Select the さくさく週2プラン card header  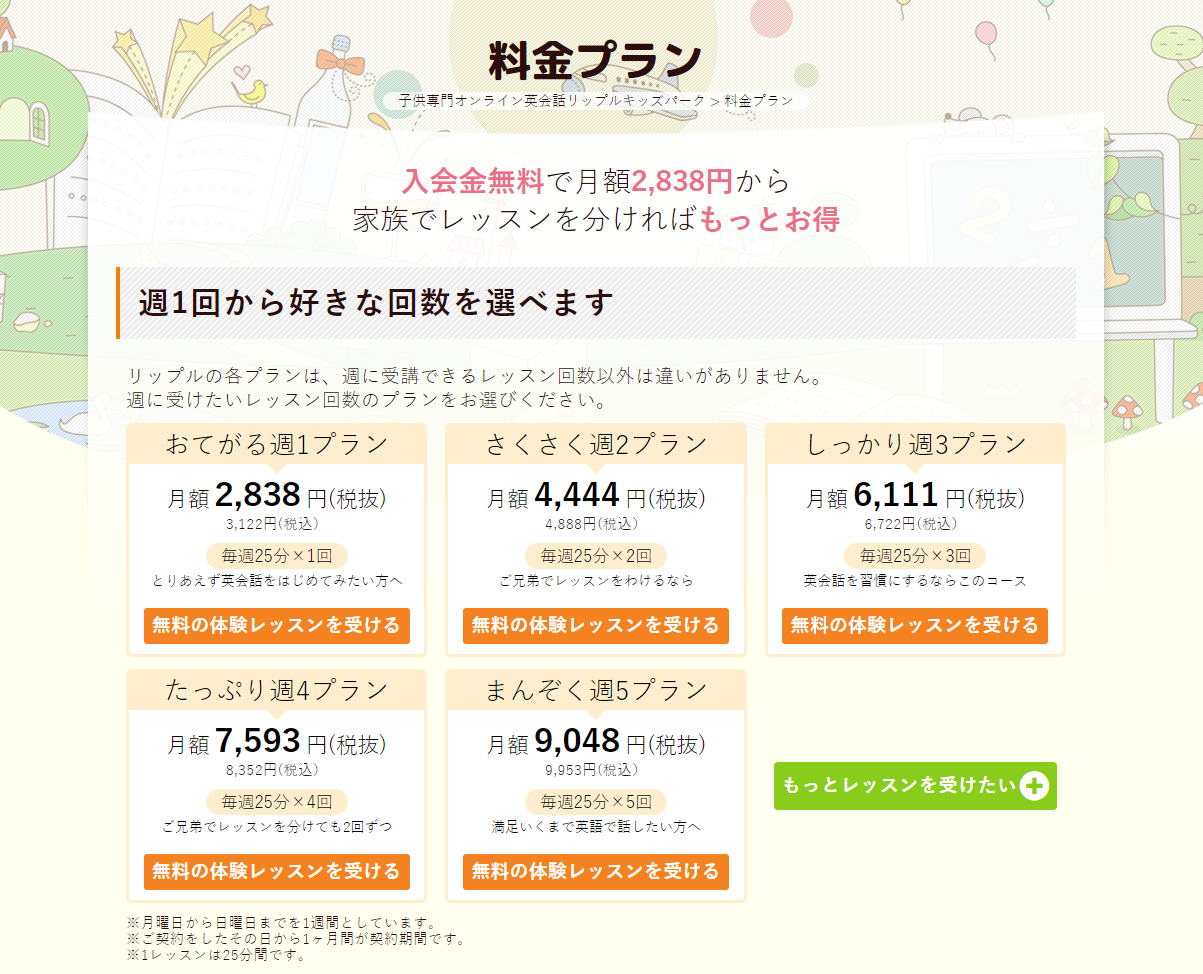[596, 444]
